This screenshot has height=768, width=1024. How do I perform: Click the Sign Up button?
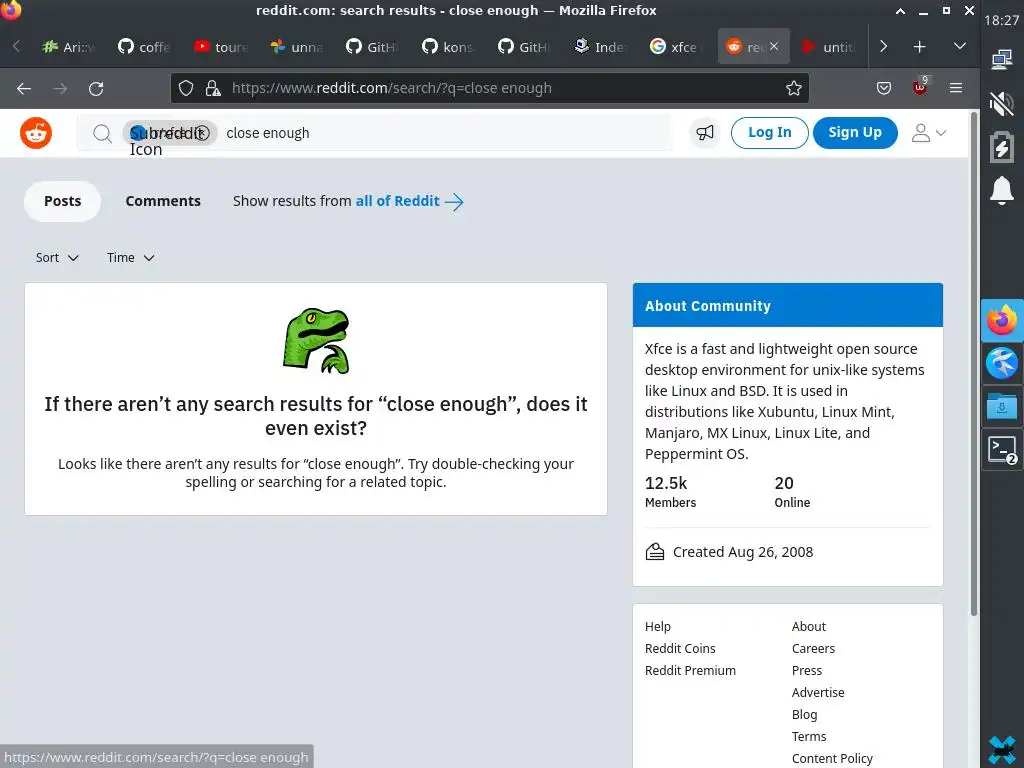(x=855, y=133)
